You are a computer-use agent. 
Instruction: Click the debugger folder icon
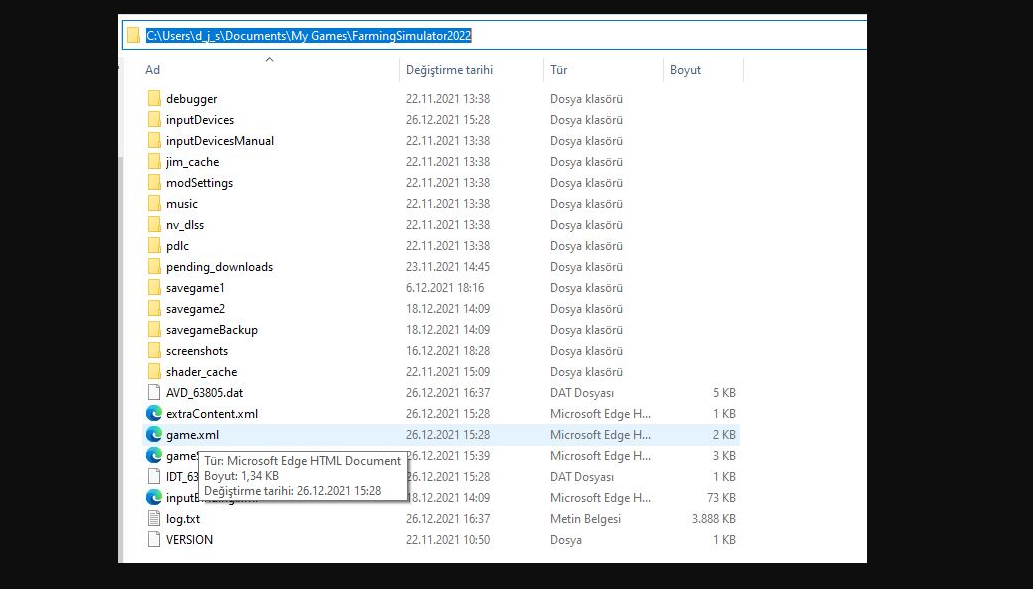coord(154,99)
